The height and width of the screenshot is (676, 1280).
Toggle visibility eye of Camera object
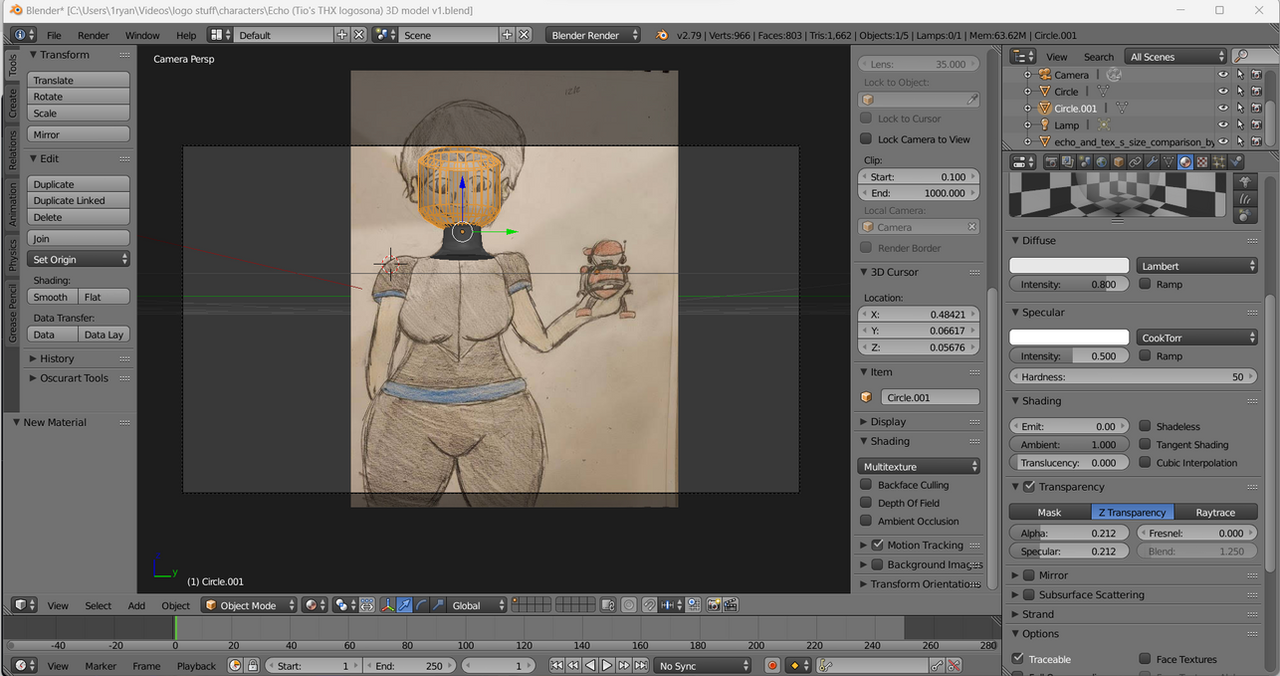pyautogui.click(x=1223, y=75)
